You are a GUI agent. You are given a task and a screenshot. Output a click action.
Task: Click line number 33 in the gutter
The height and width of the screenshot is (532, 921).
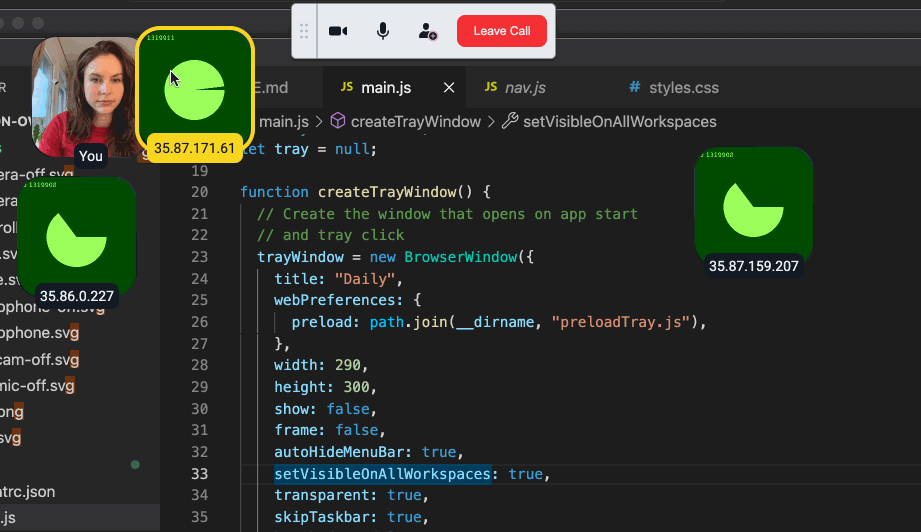click(x=198, y=474)
